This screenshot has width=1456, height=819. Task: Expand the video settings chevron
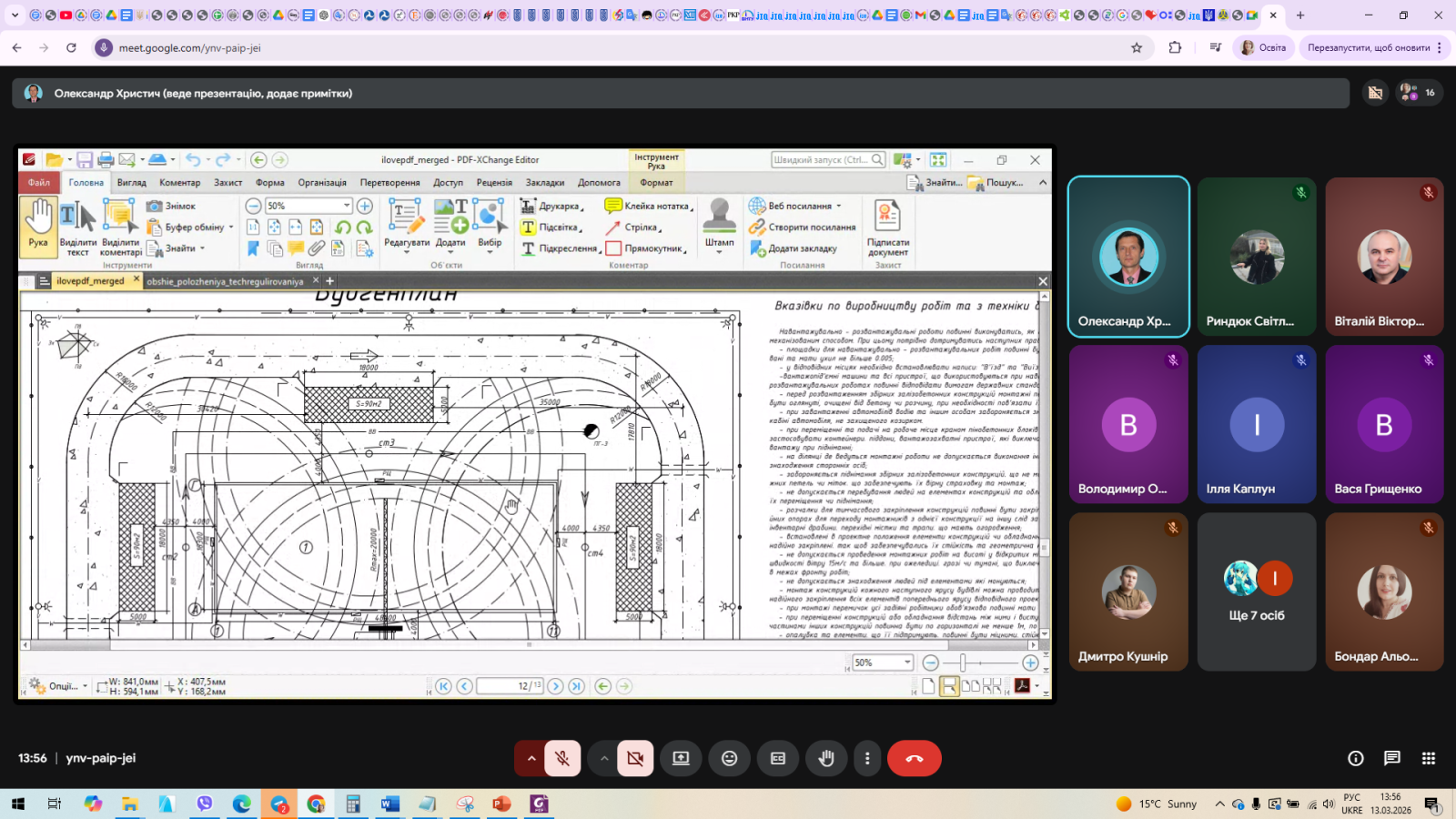coord(603,758)
